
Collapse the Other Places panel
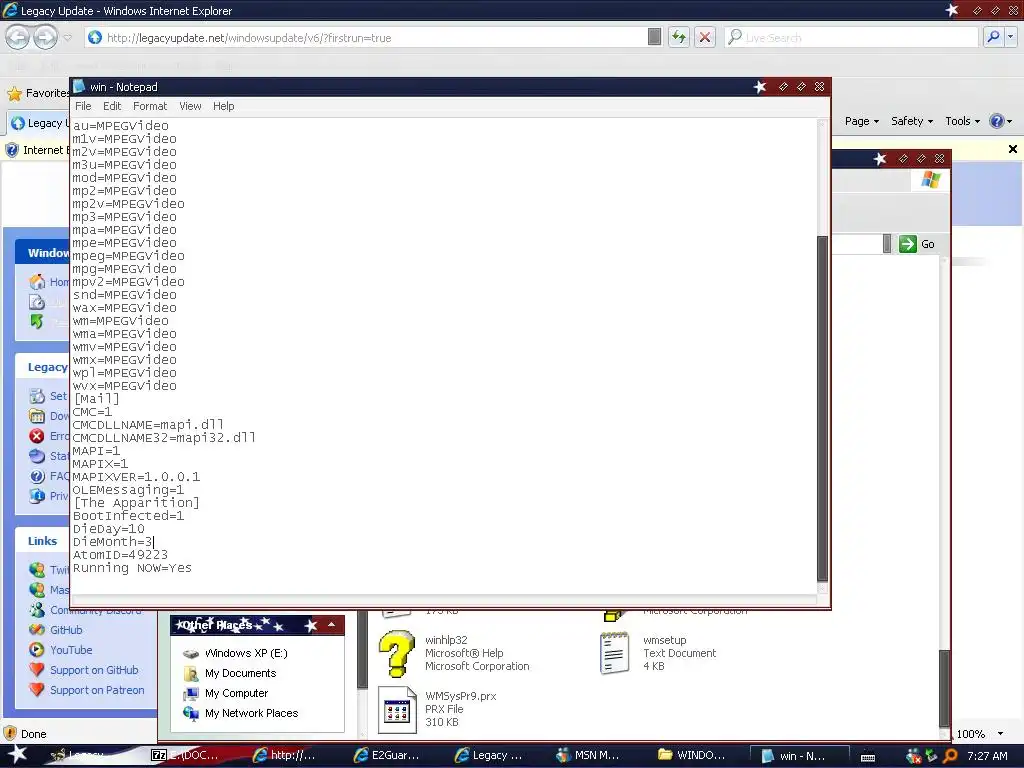click(x=331, y=625)
